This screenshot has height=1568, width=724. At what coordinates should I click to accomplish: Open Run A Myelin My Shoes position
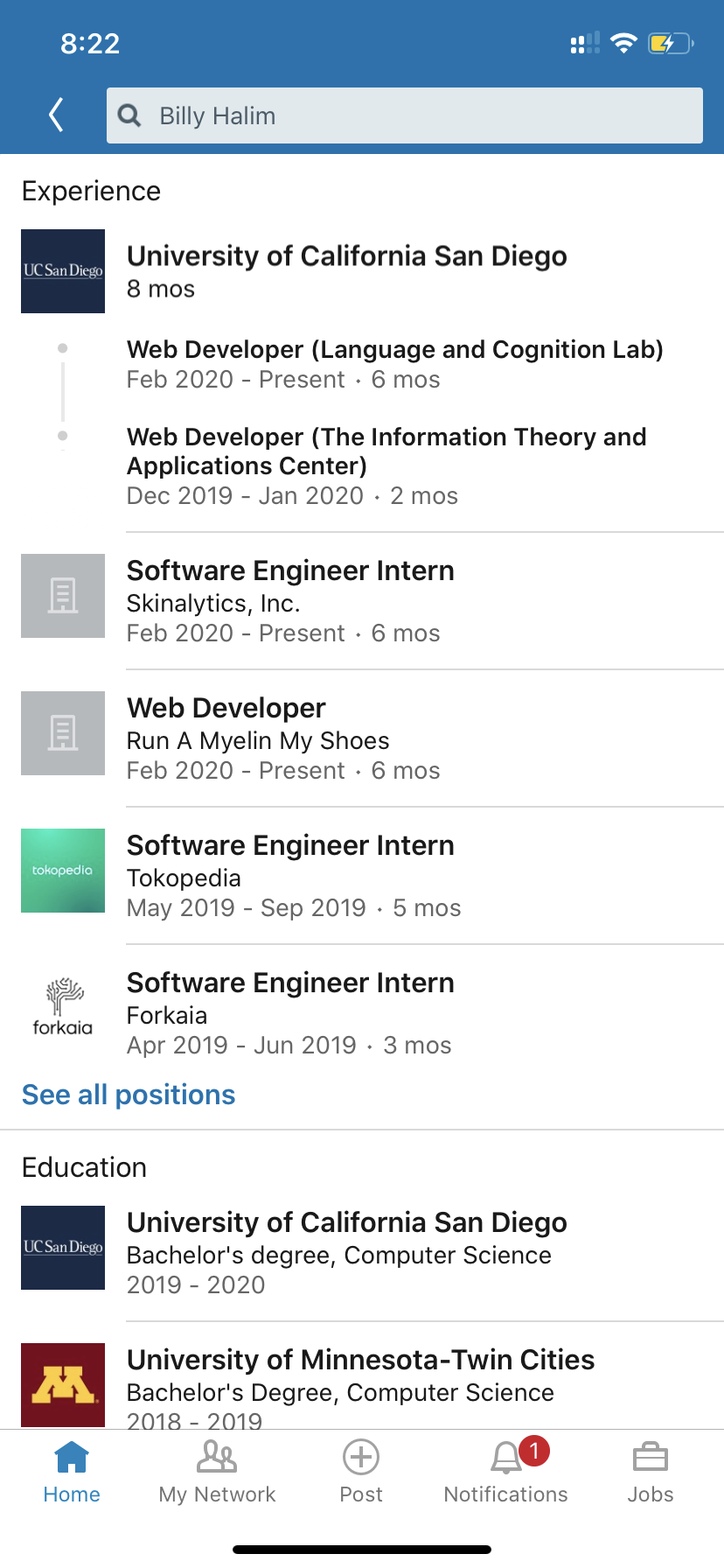258,740
